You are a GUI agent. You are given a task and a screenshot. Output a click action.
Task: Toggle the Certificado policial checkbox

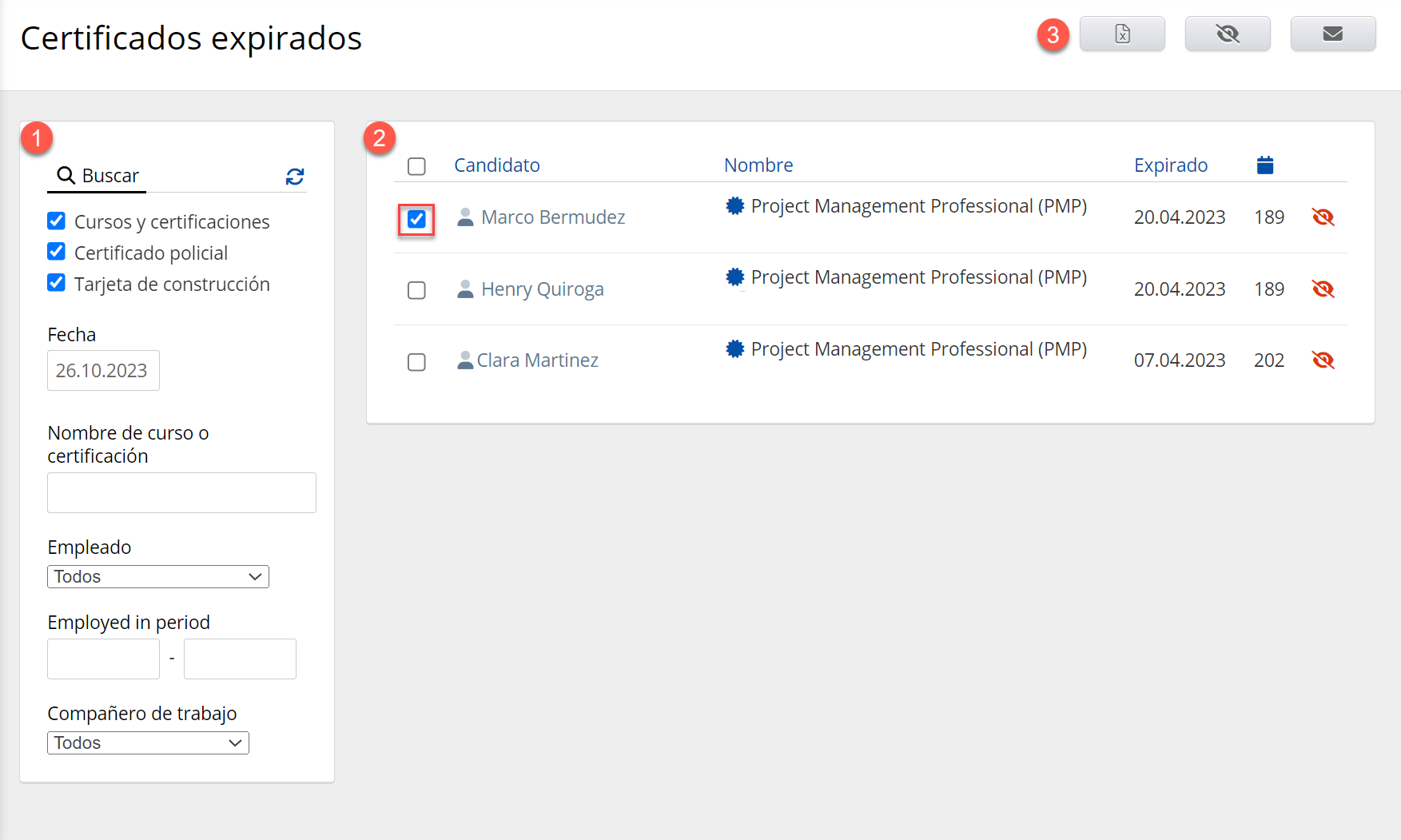point(57,252)
